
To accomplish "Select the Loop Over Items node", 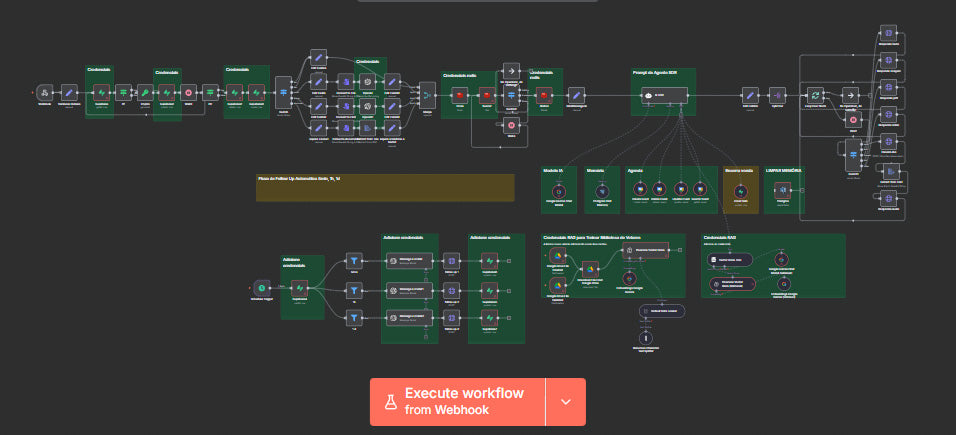I will [x=815, y=94].
